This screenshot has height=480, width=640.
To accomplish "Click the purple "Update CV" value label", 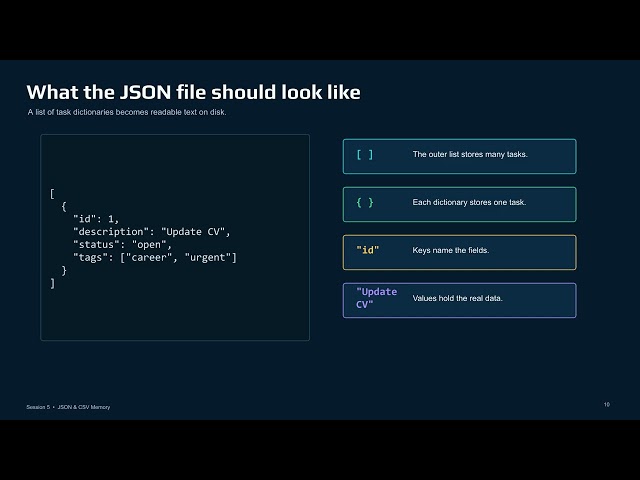I will pyautogui.click(x=376, y=298).
